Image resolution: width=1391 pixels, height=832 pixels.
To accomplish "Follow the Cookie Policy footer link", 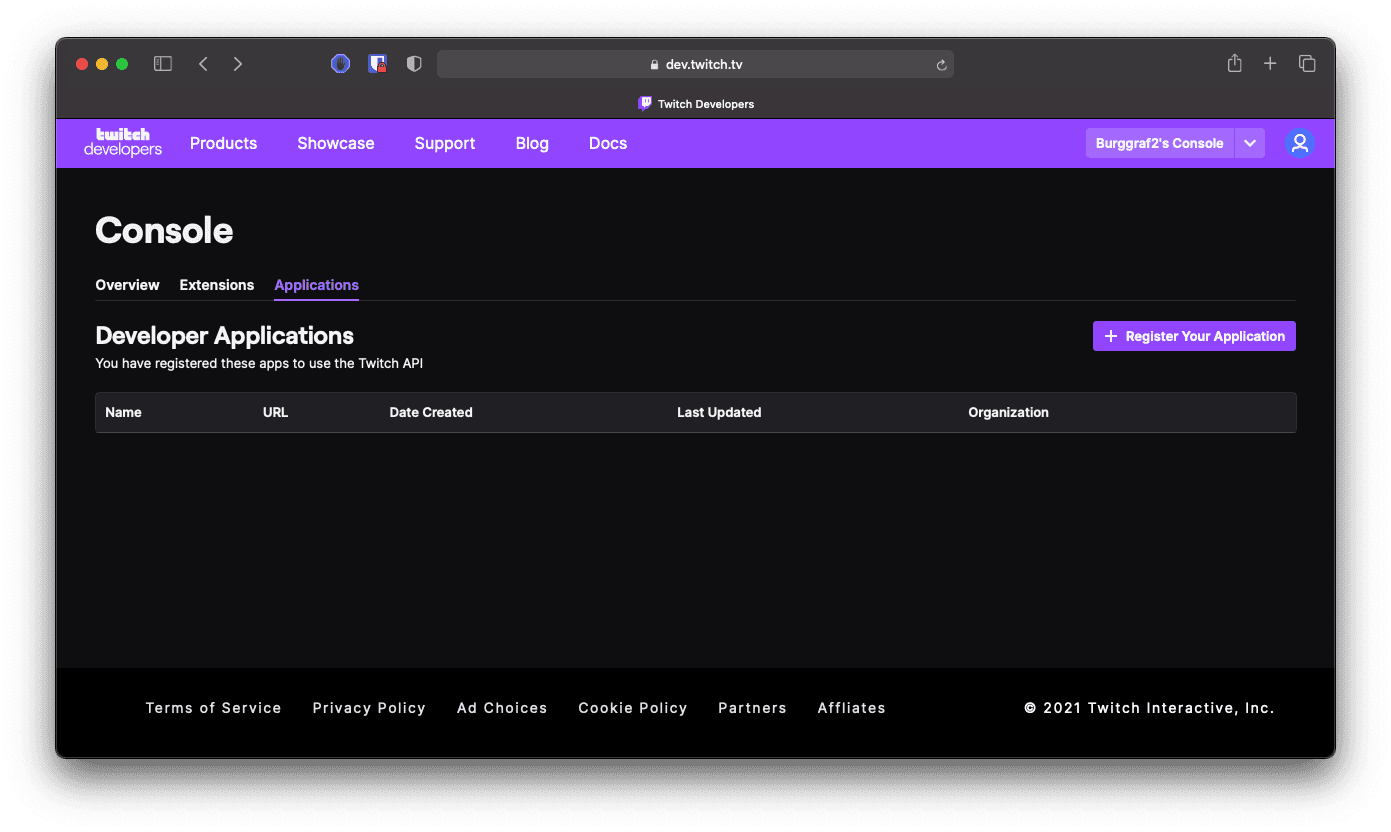I will point(632,708).
